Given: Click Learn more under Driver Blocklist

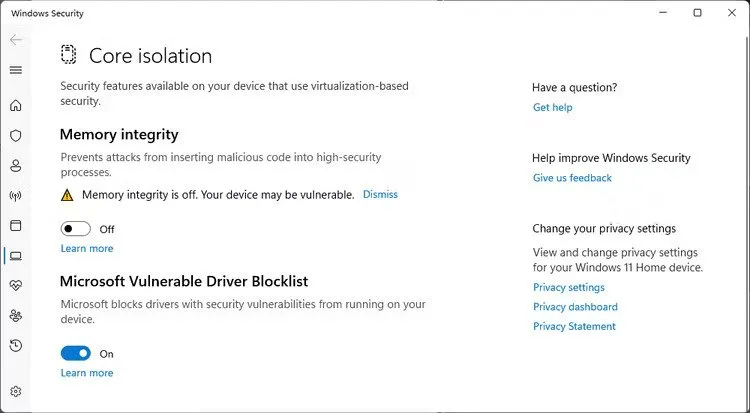Looking at the screenshot, I should (x=87, y=373).
